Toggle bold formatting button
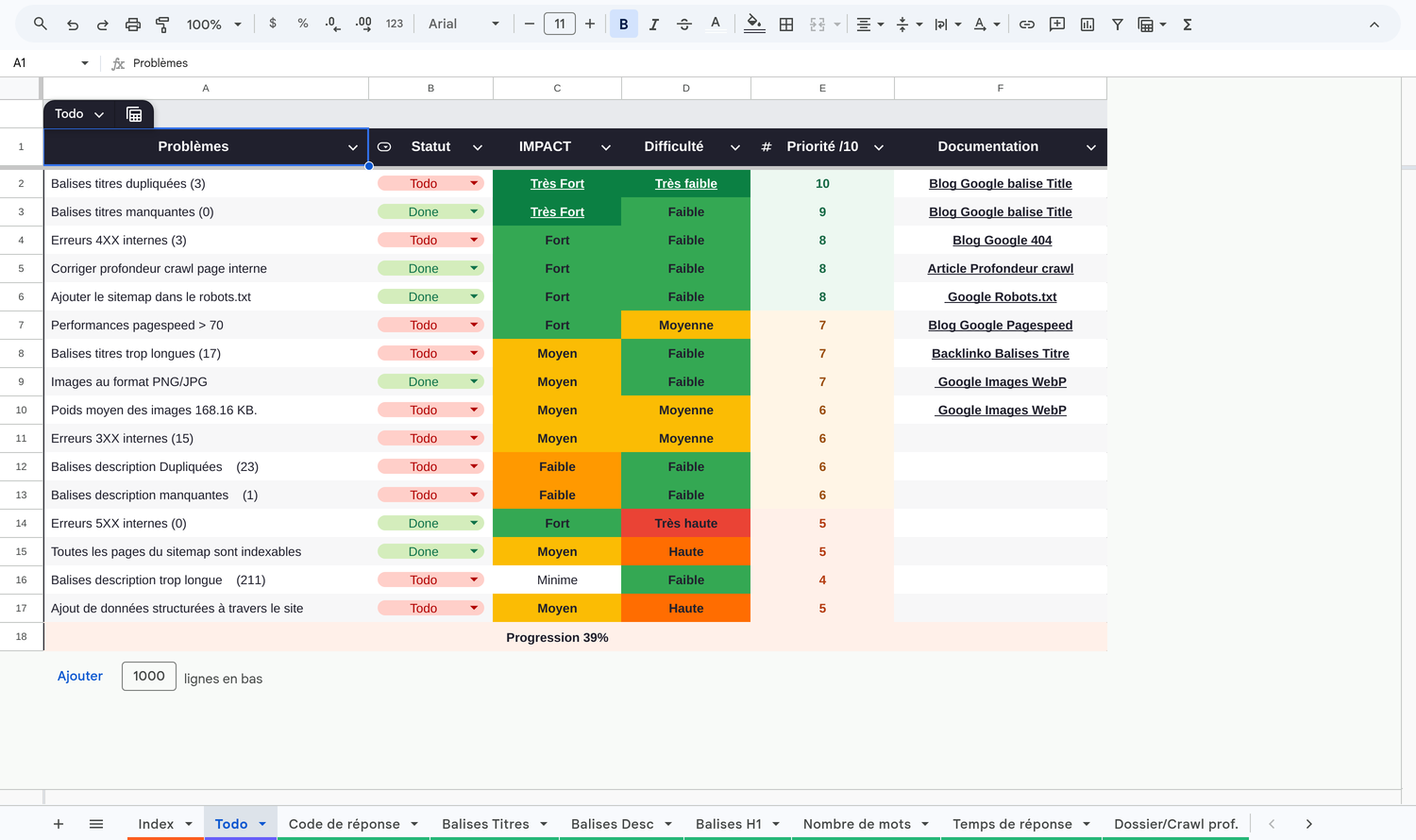Screen dimensions: 1416x840 [624, 25]
